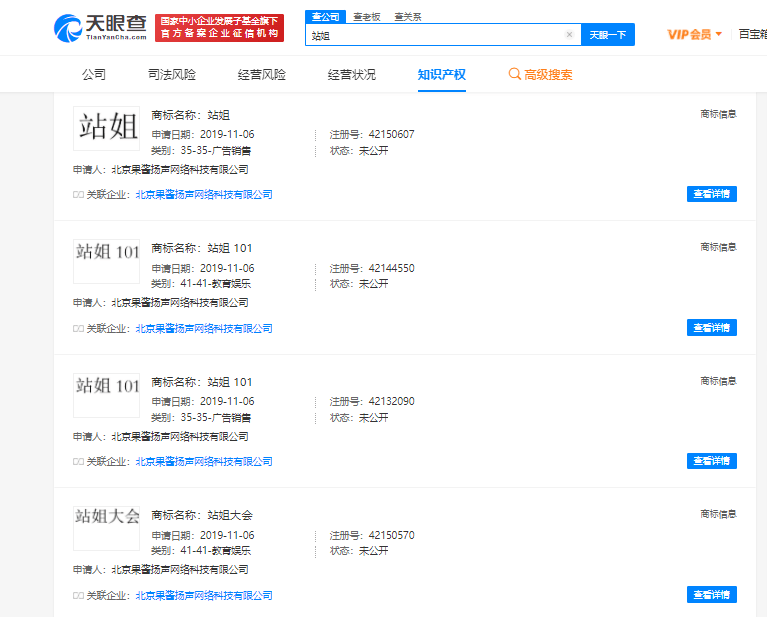Click the link icon beside 关联企业 in the 42132090 entry
Screen dimensions: 767x617
(x=78, y=461)
